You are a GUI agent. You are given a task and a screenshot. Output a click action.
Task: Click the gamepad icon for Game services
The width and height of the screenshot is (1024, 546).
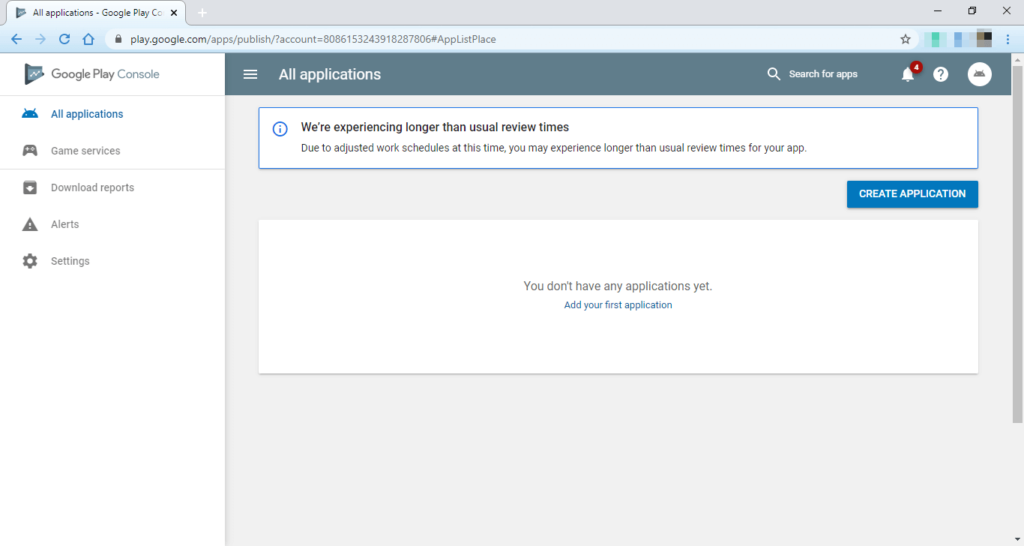tap(30, 151)
